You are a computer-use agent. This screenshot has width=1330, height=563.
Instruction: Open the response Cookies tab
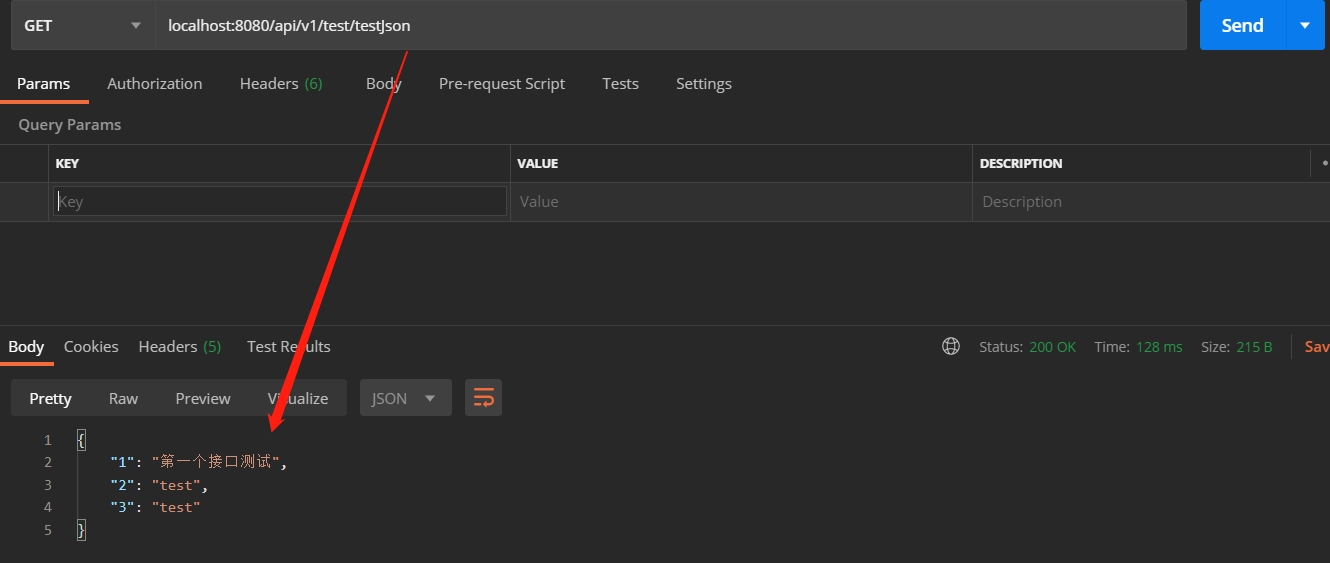pyautogui.click(x=91, y=347)
